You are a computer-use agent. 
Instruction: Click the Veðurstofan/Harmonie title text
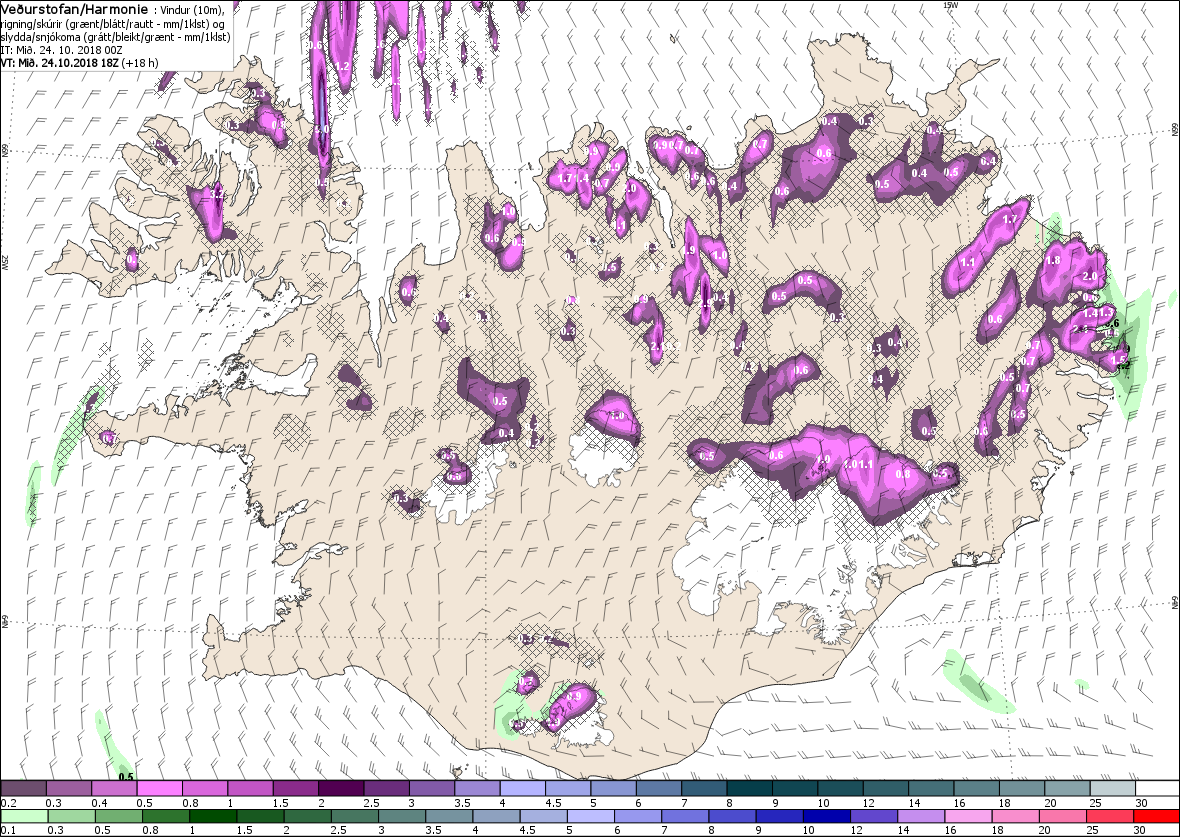(74, 9)
